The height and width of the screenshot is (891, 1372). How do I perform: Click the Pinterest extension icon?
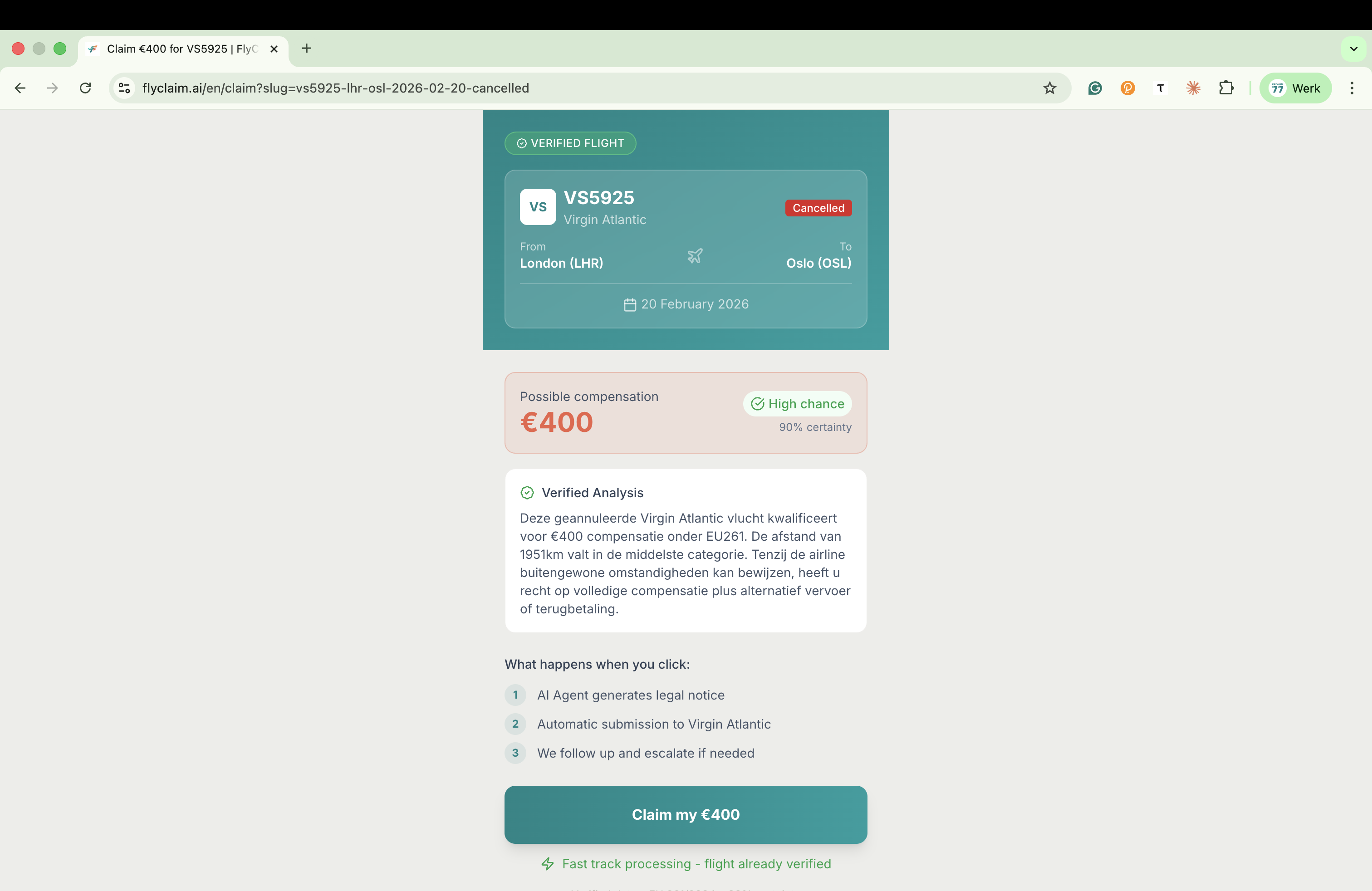pos(1127,88)
